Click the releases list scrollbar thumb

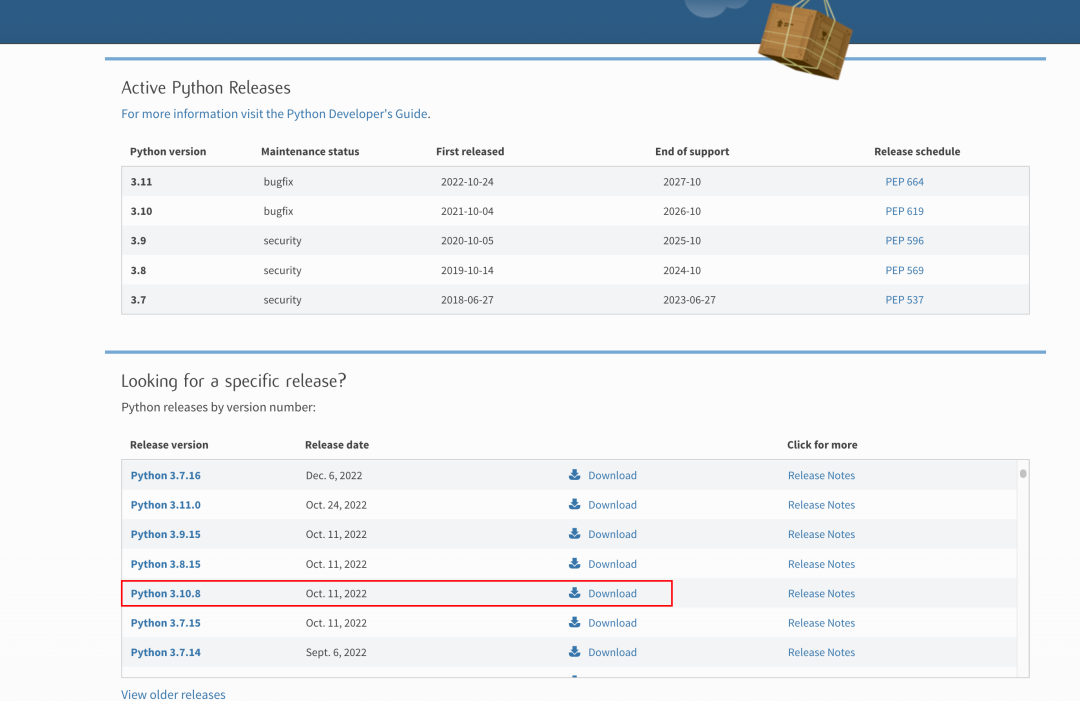1023,474
